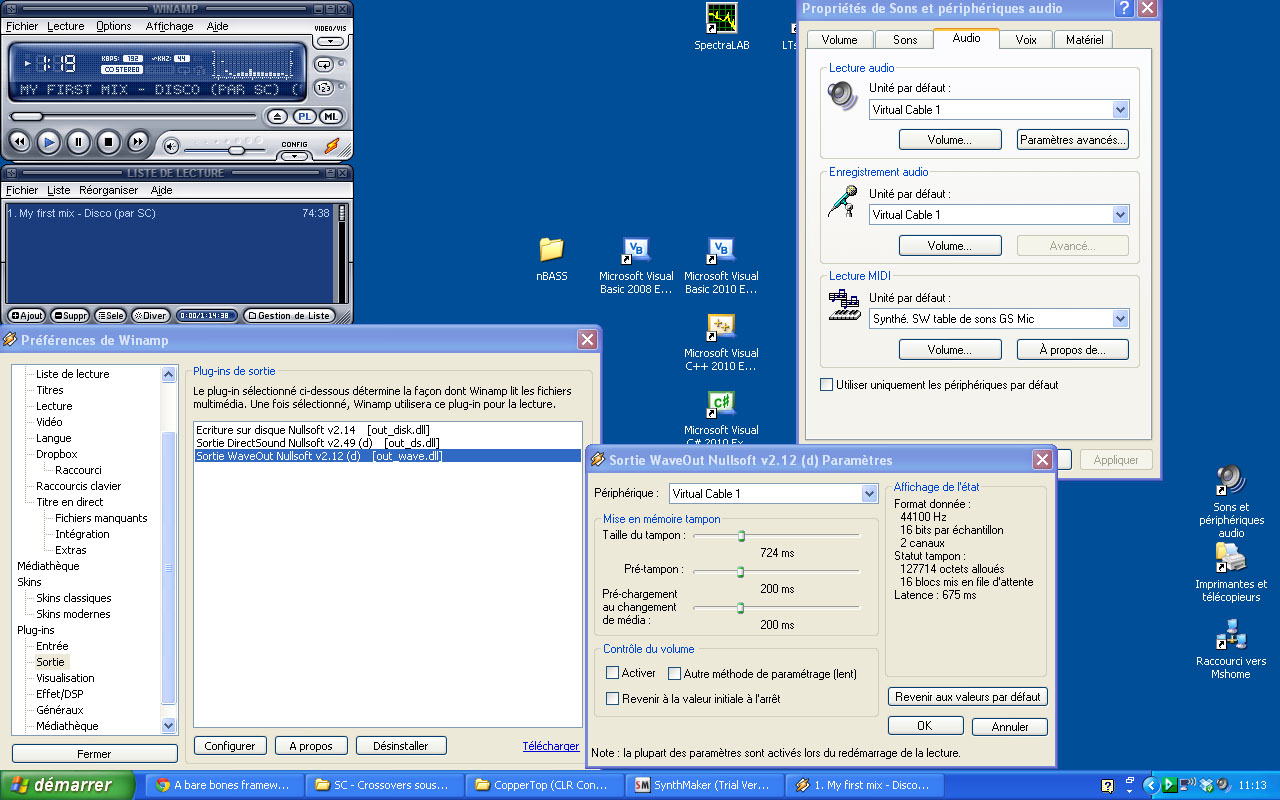Open the playlist Réorganiser menu
This screenshot has height=800, width=1280.
click(x=109, y=190)
